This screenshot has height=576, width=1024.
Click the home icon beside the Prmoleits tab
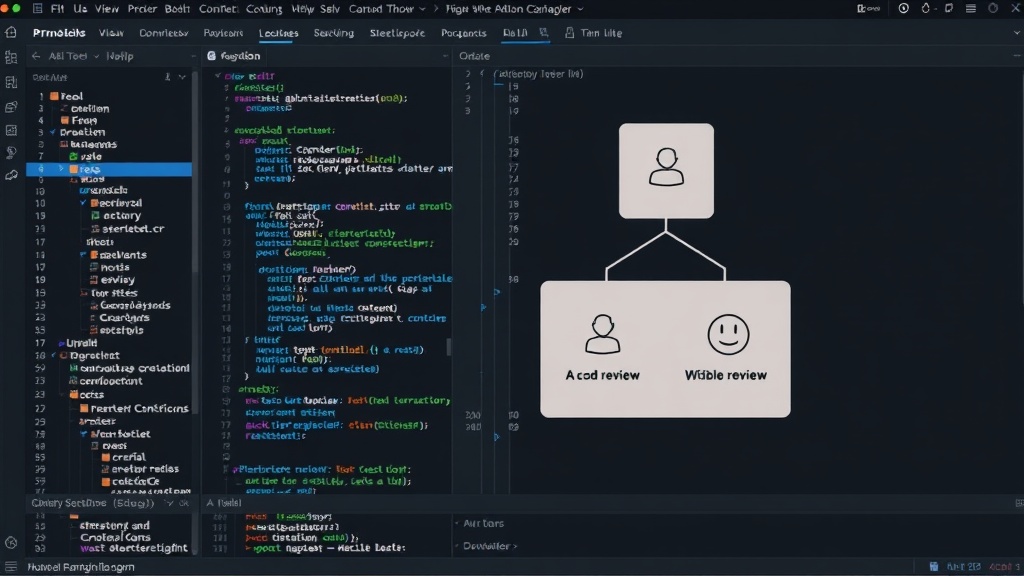click(11, 32)
